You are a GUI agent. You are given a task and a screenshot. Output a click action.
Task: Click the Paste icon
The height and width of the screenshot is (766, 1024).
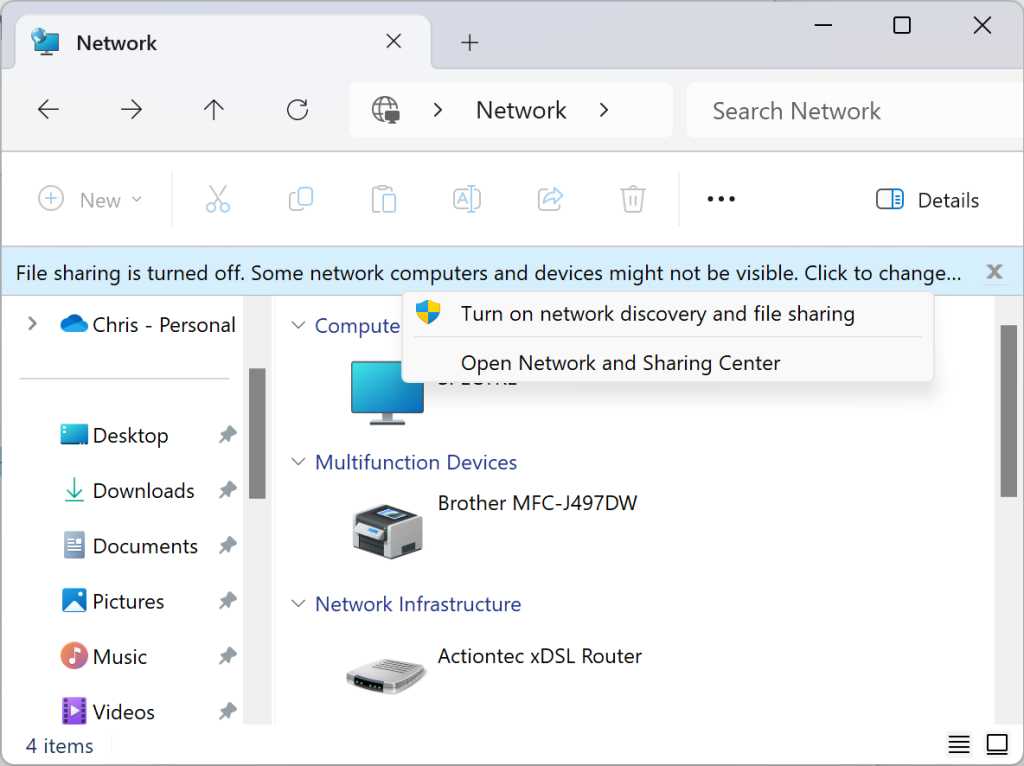[384, 199]
